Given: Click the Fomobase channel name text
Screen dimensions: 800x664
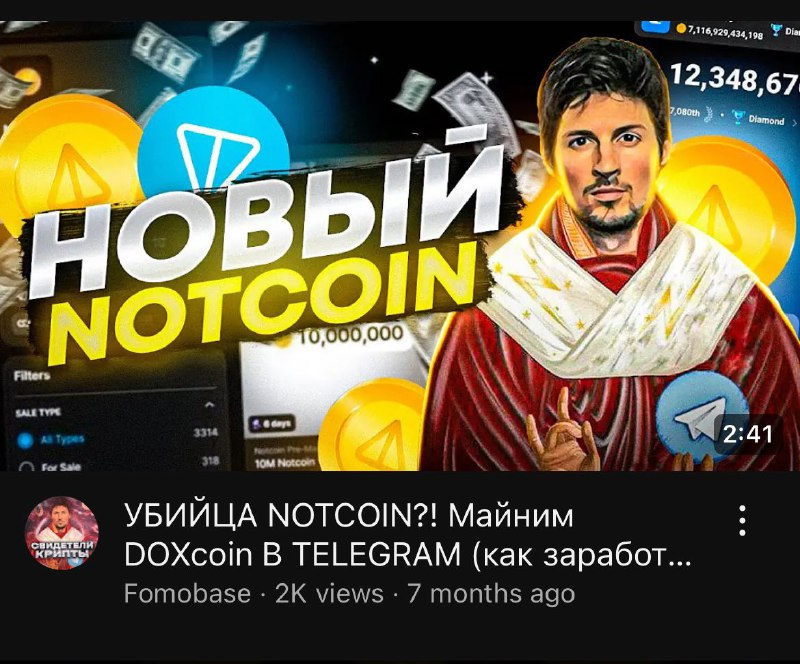Looking at the screenshot, I should [187, 594].
